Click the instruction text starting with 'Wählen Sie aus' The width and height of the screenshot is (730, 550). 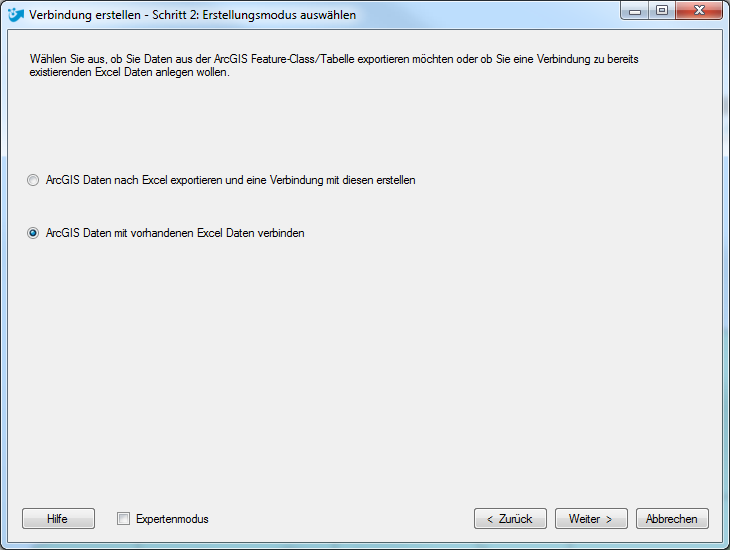(x=334, y=66)
